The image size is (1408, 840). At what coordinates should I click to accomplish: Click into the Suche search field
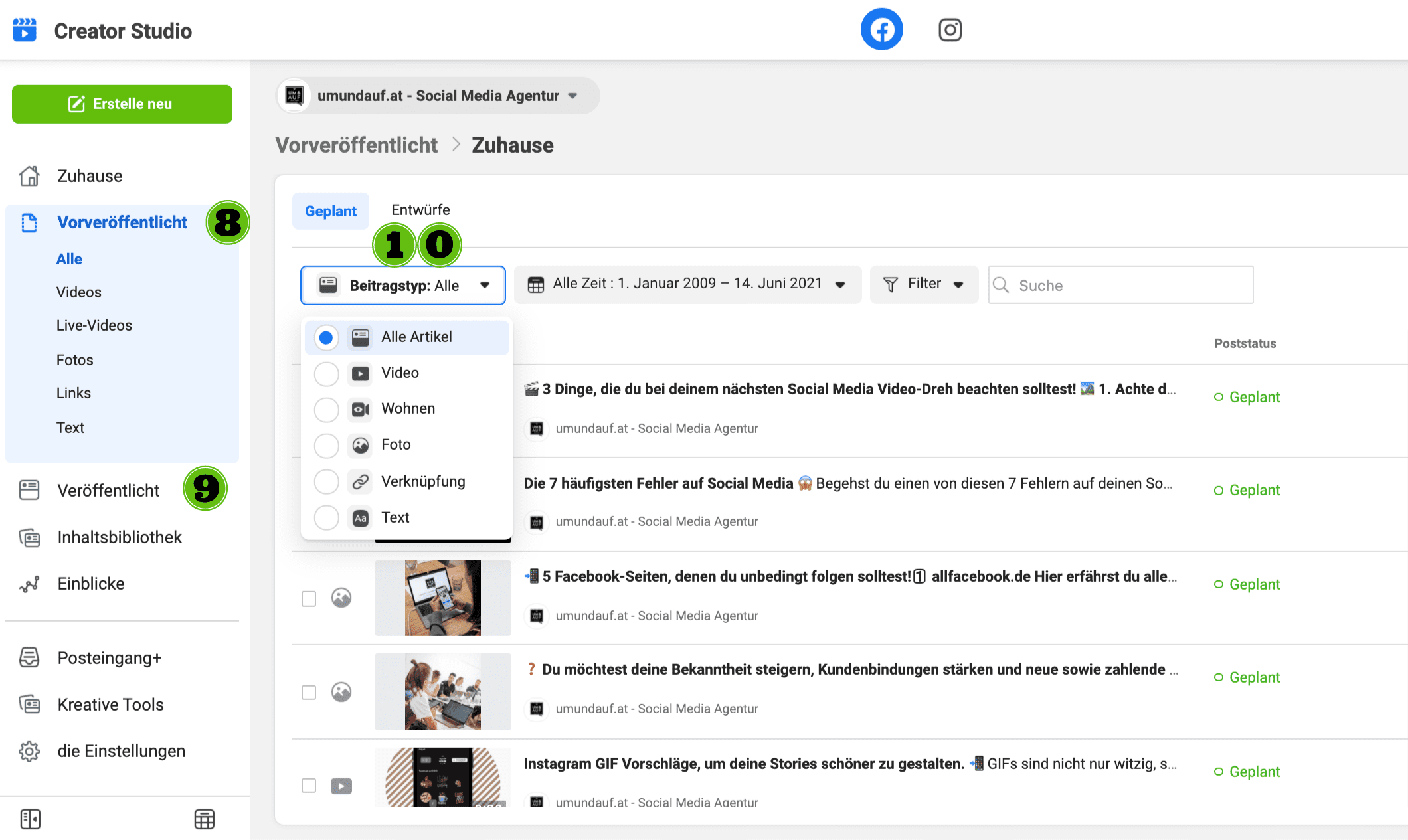coord(1121,285)
